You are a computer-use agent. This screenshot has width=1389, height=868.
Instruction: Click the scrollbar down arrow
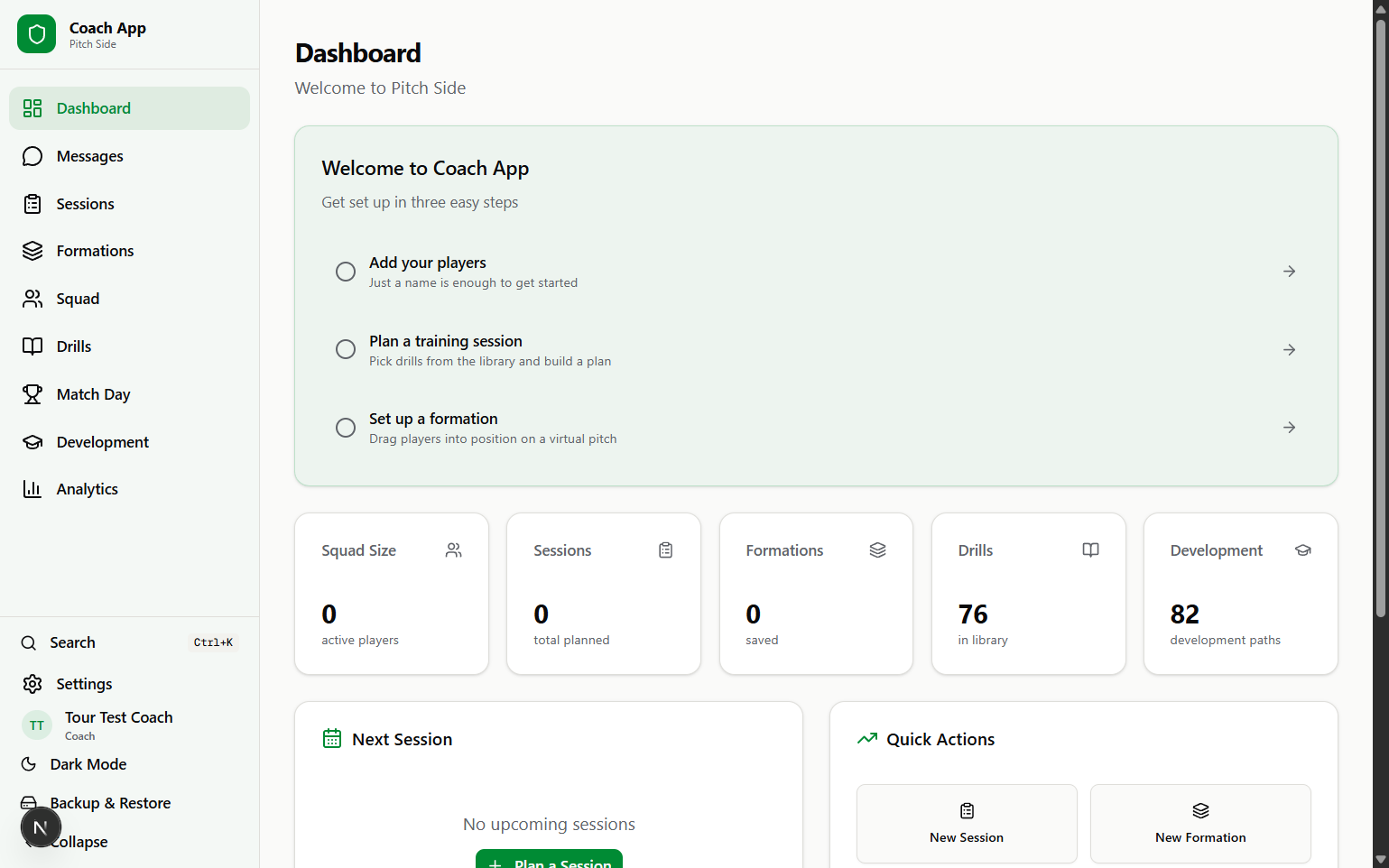[1380, 860]
